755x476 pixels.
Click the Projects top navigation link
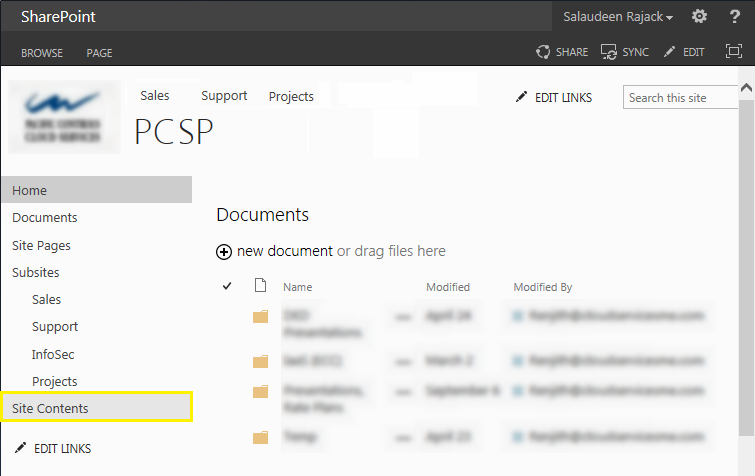click(291, 97)
